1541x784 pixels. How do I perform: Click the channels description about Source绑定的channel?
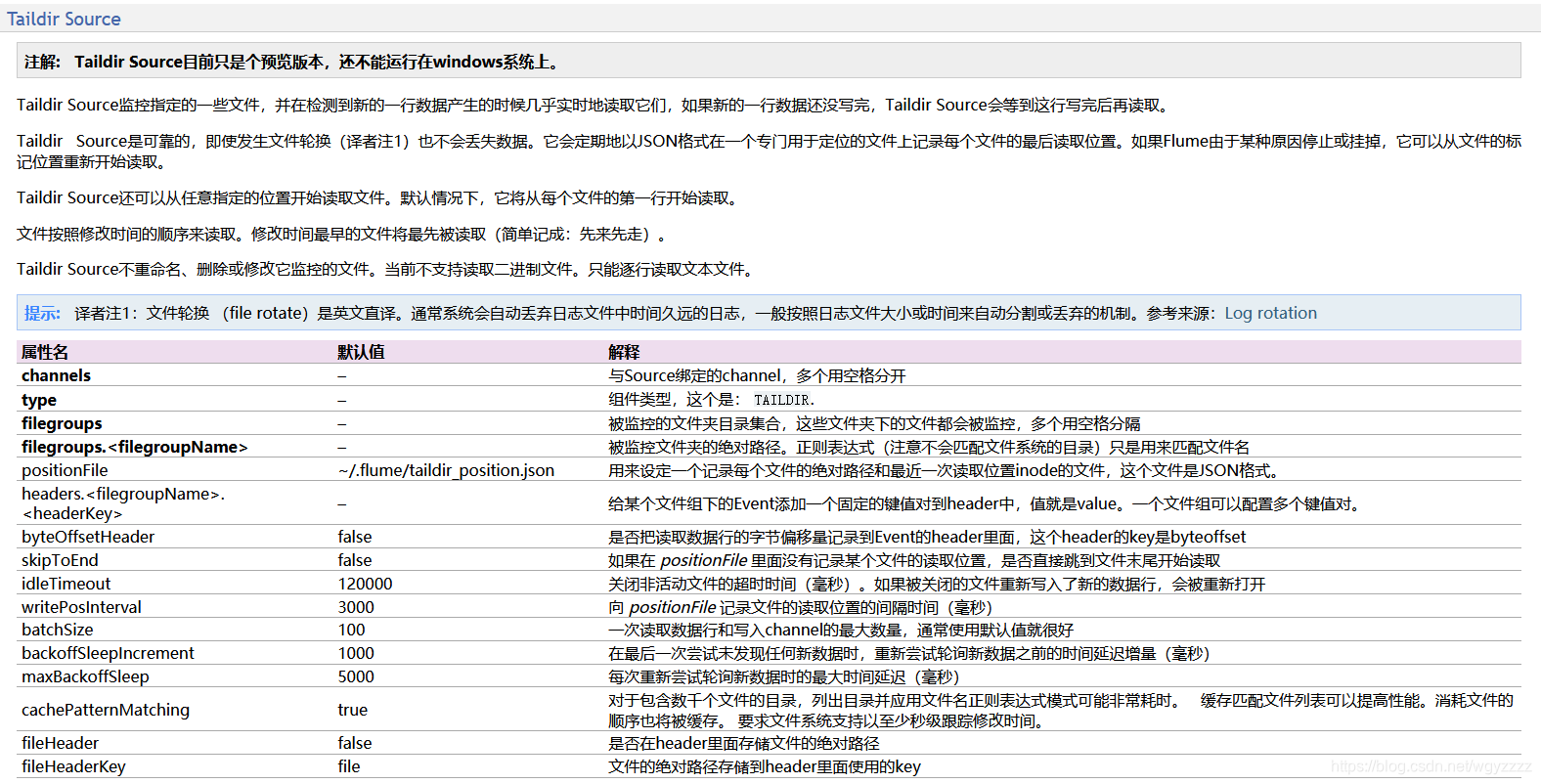coord(757,375)
